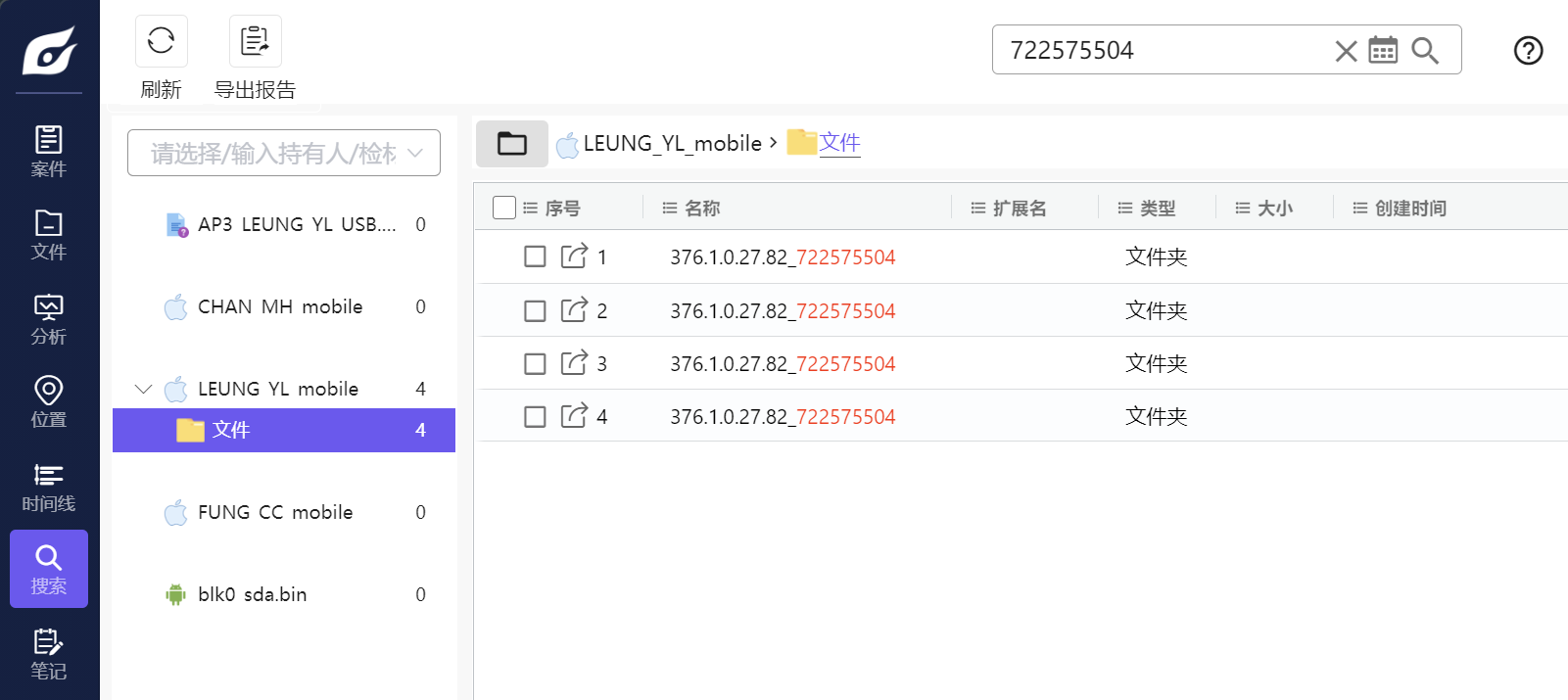Click the magnifier search icon in search box
Image resolution: width=1568 pixels, height=700 pixels.
1425,51
